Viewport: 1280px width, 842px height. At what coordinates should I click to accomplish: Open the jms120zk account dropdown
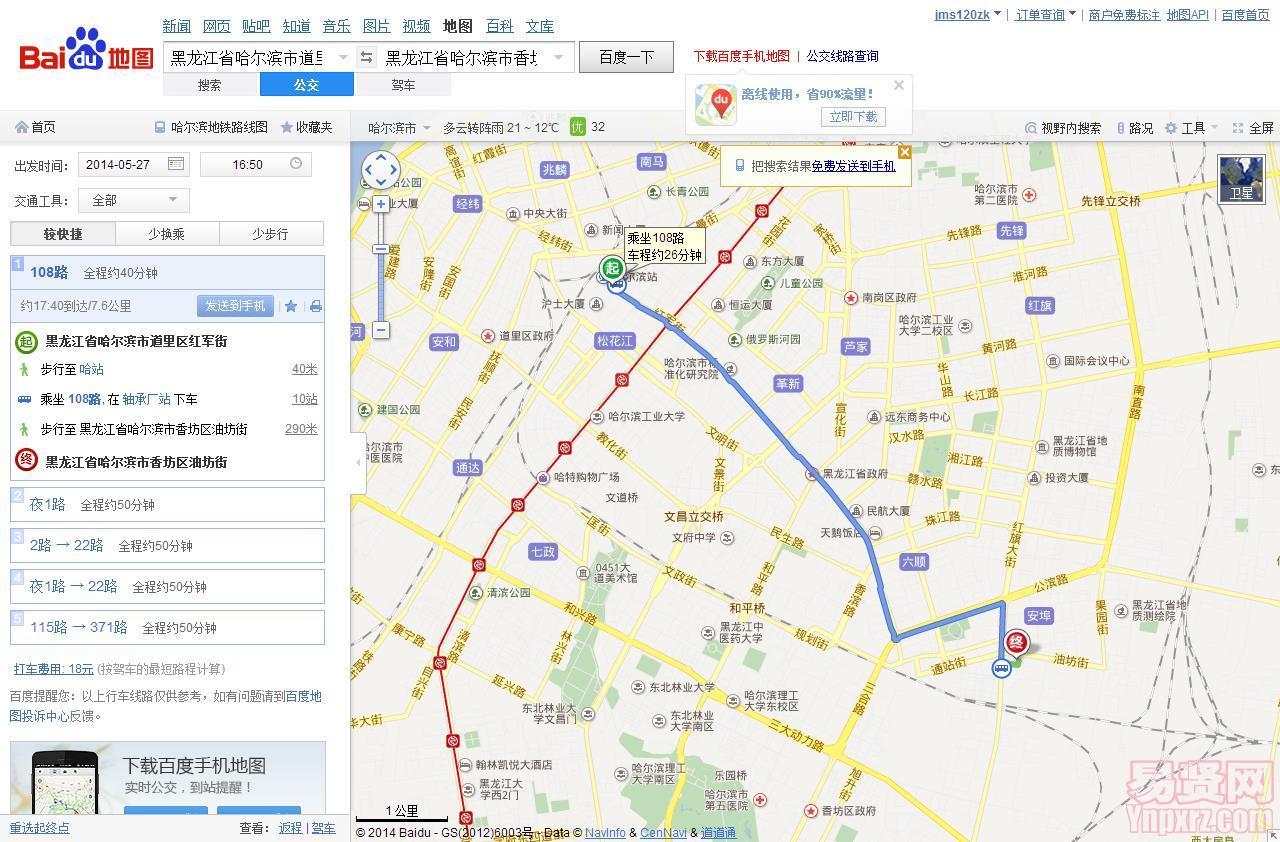pyautogui.click(x=968, y=14)
